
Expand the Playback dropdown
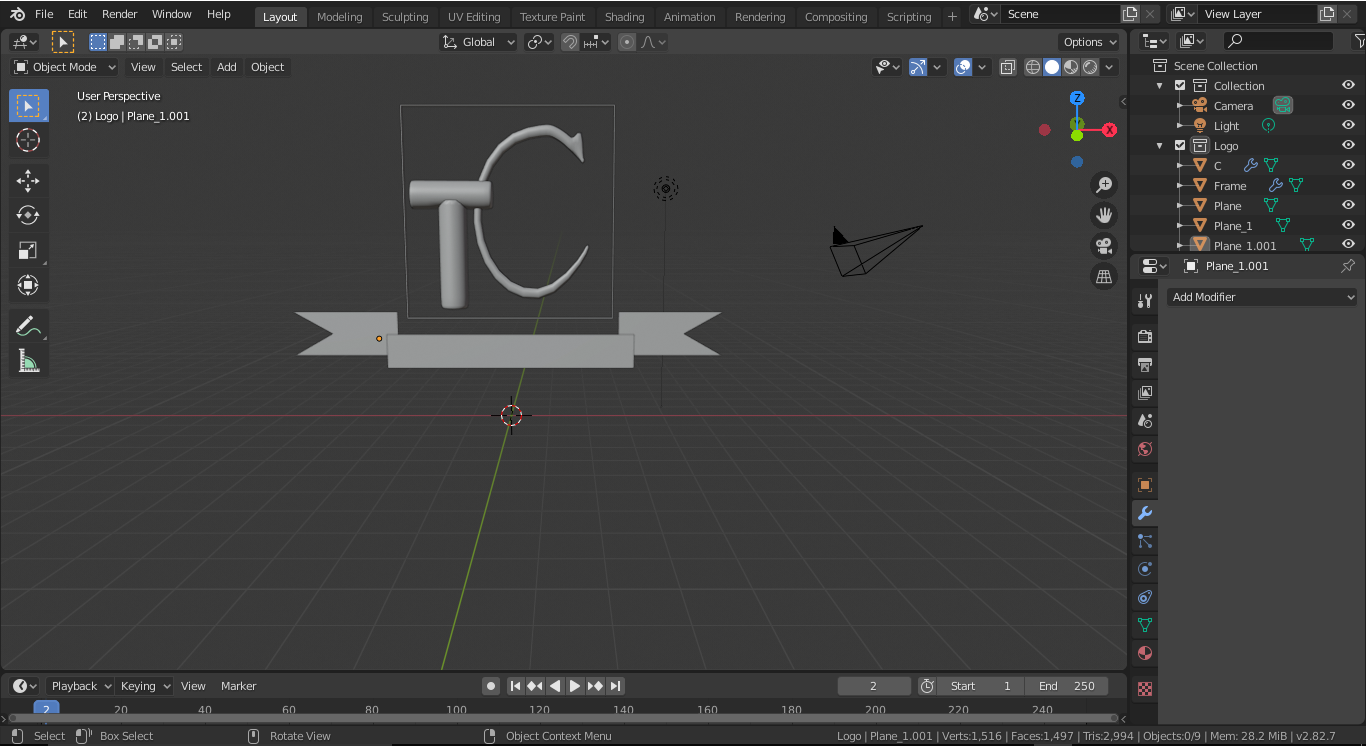[x=81, y=686]
